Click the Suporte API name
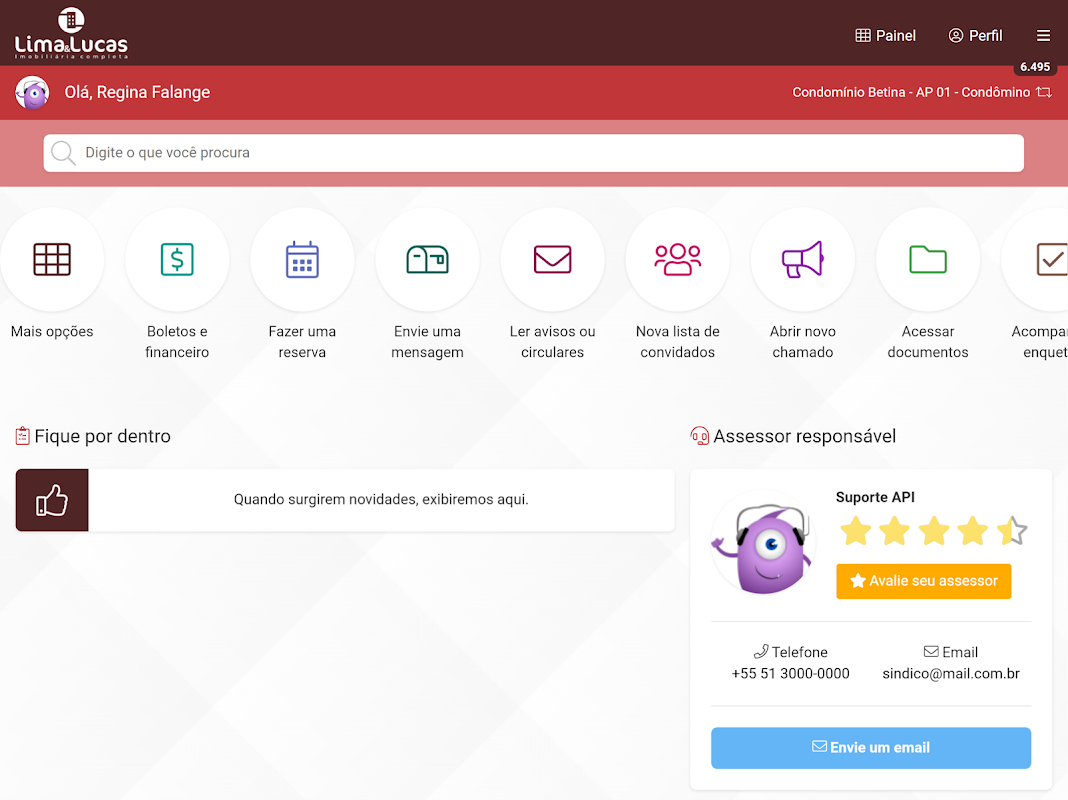Viewport: 1068px width, 800px height. pyautogui.click(x=875, y=497)
